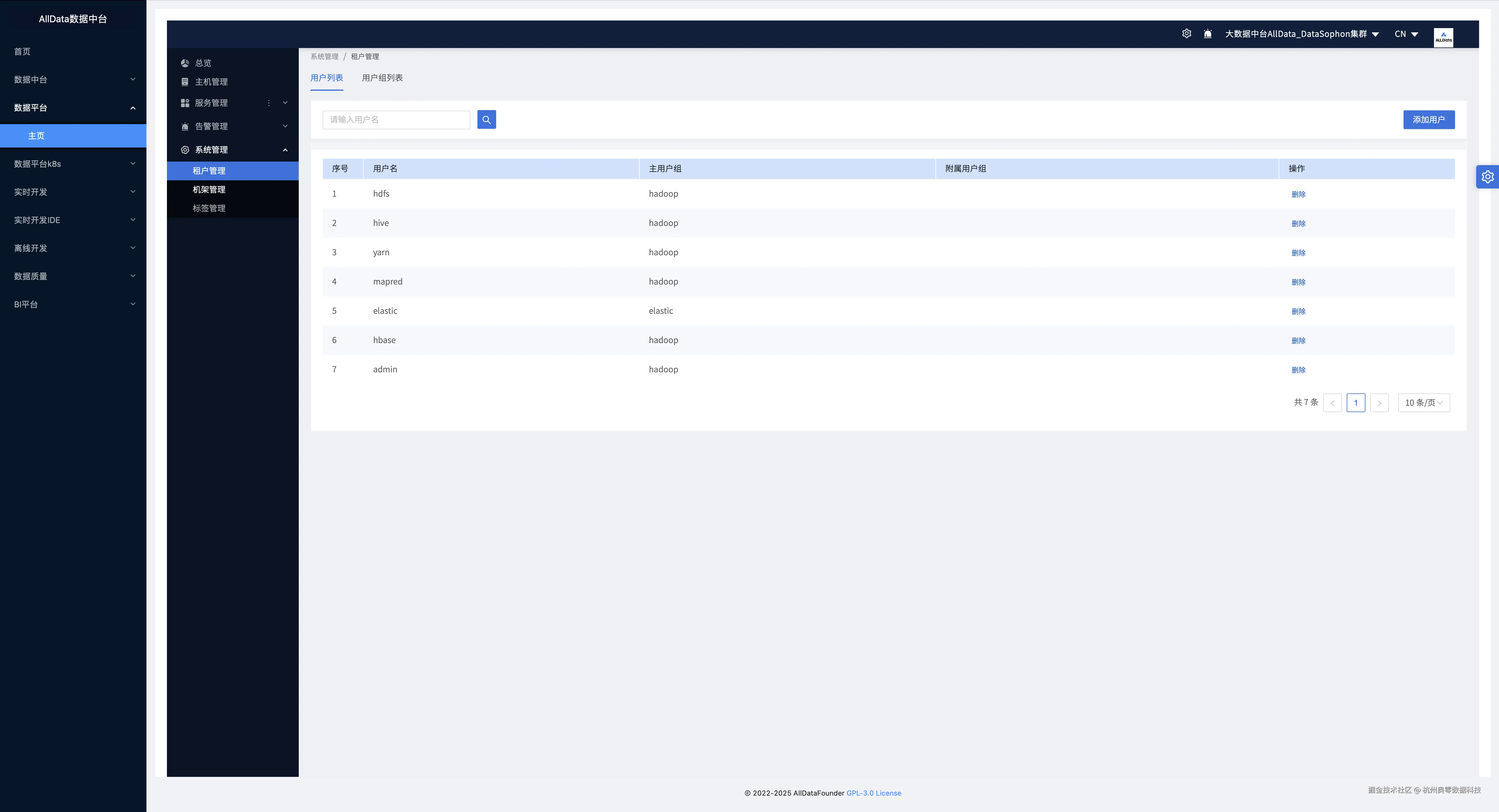Screen dimensions: 1499x812
Task: Click the alarm bell icon
Action: point(1208,34)
